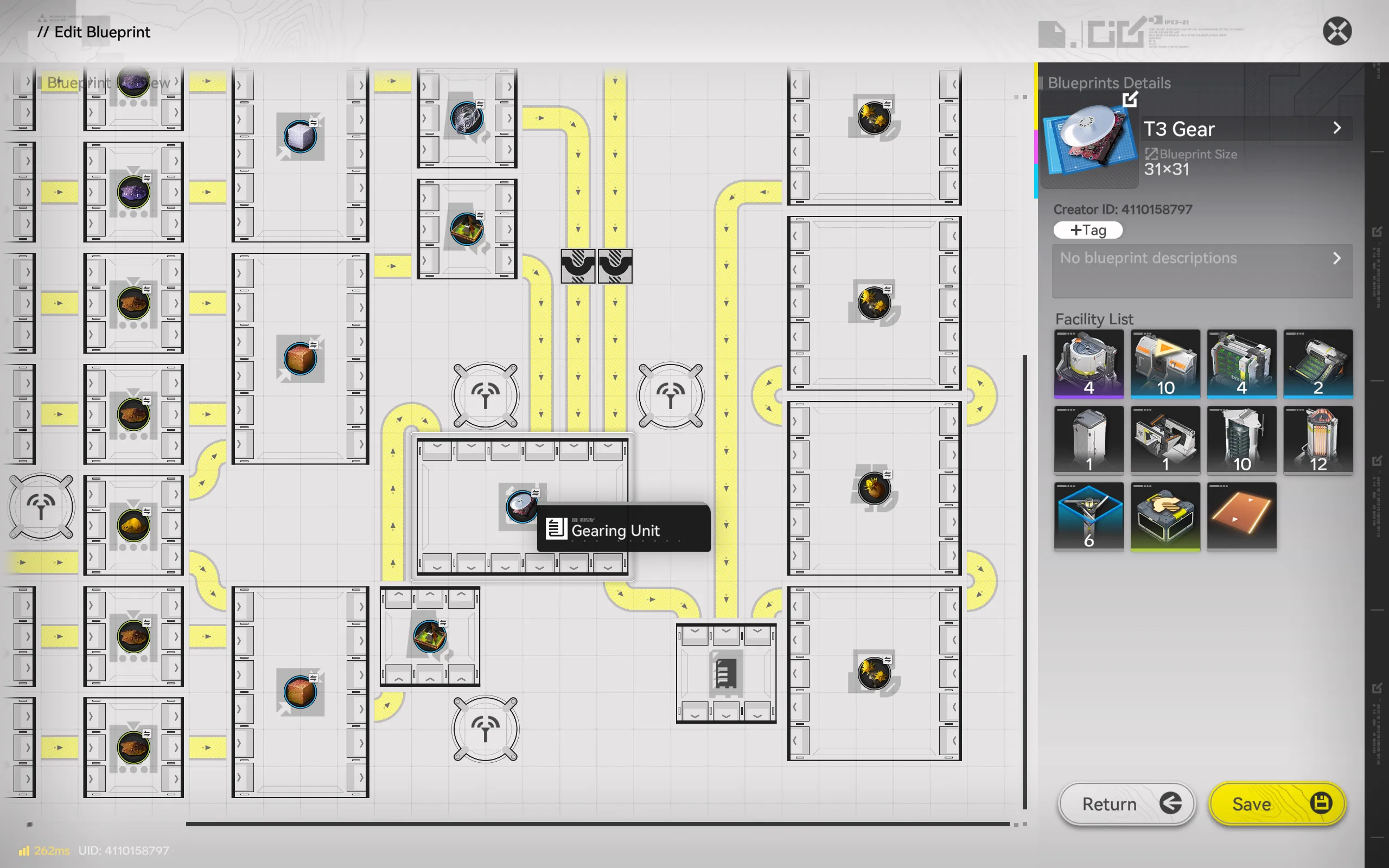Click the vertical scrollbar beside the grid
The width and height of the screenshot is (1389, 868).
(1024, 581)
